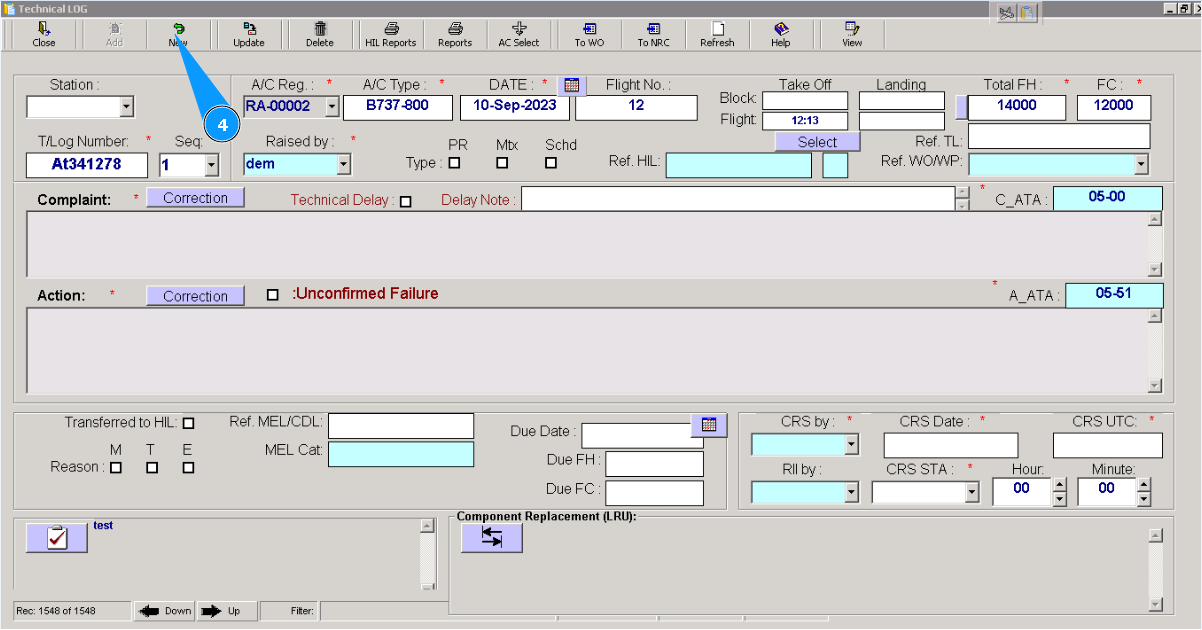Click in the Action text area
The height and width of the screenshot is (630, 1202).
(x=587, y=351)
